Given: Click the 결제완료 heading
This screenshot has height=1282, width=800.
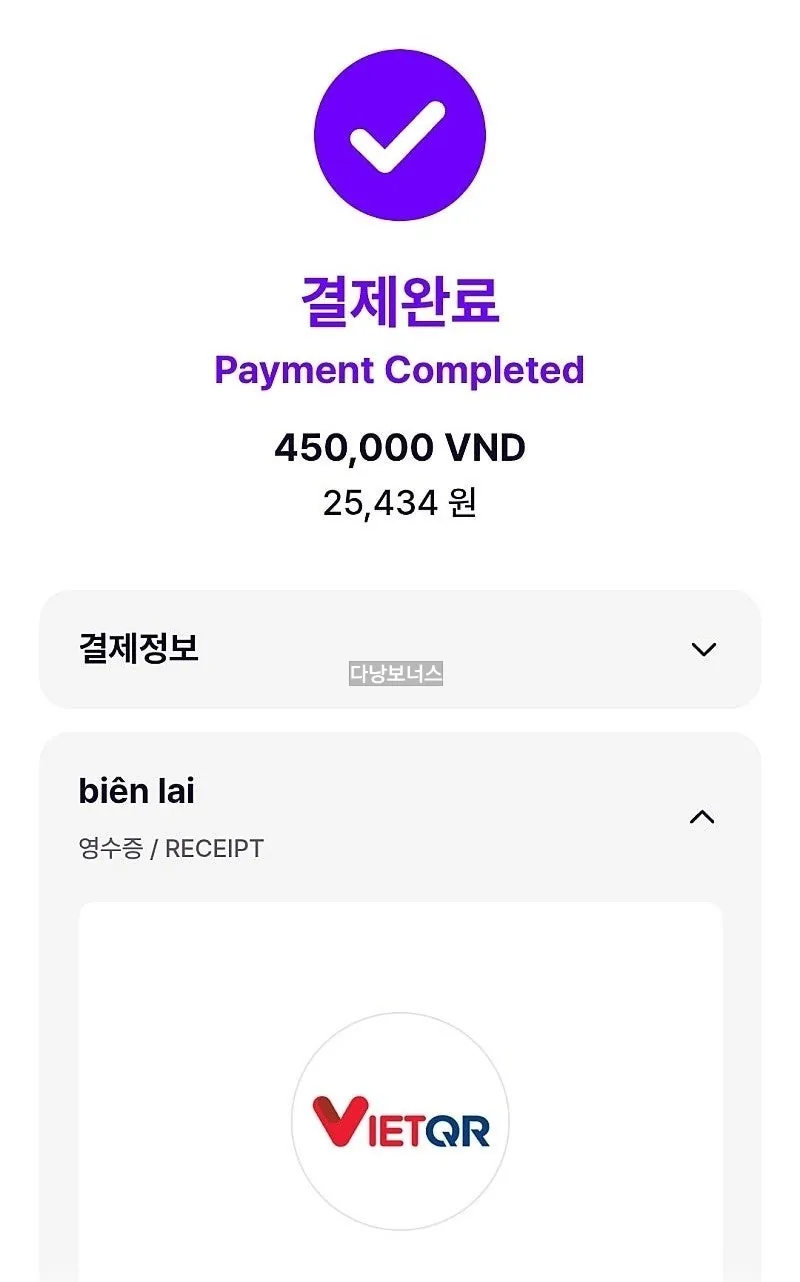Looking at the screenshot, I should click(x=400, y=299).
